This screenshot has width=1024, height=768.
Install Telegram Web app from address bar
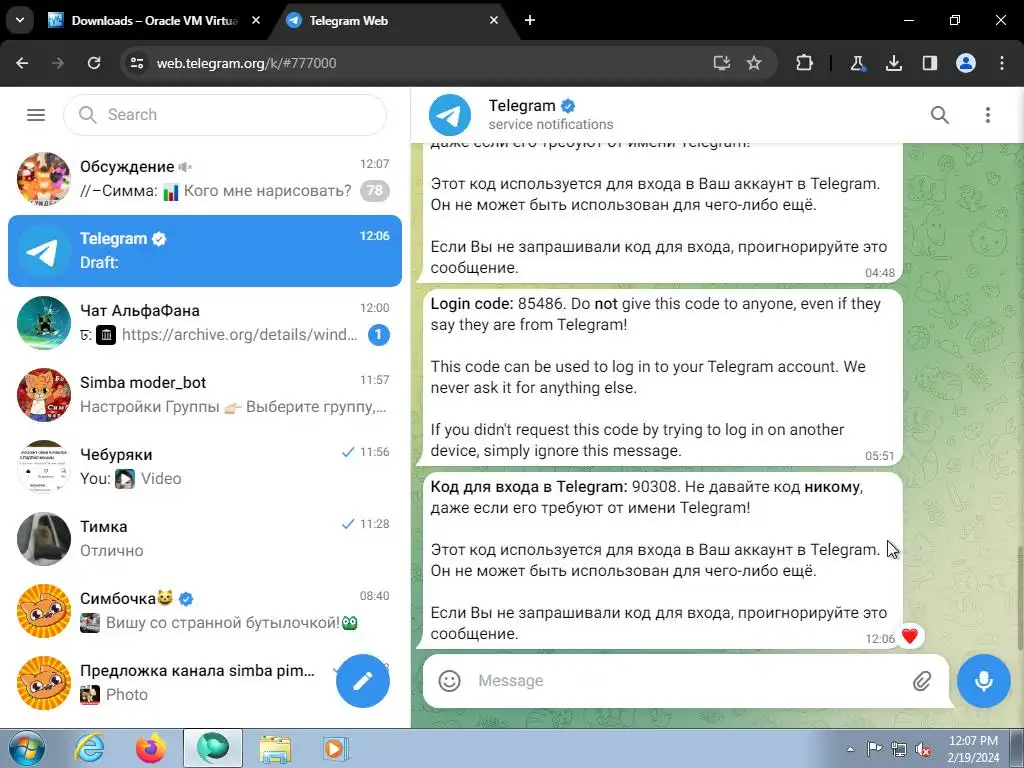(721, 63)
